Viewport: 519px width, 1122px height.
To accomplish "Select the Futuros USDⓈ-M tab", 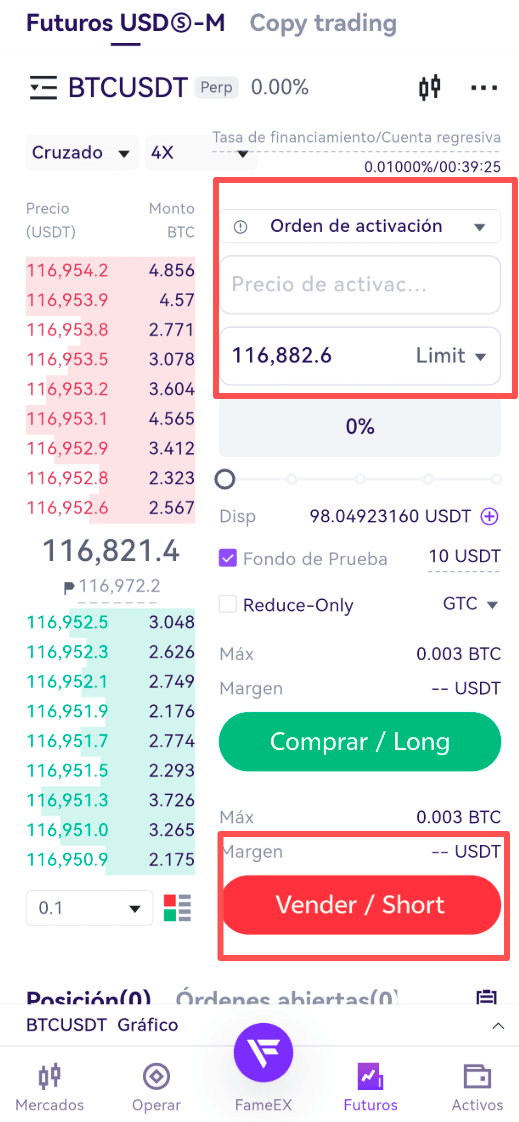I will [125, 24].
